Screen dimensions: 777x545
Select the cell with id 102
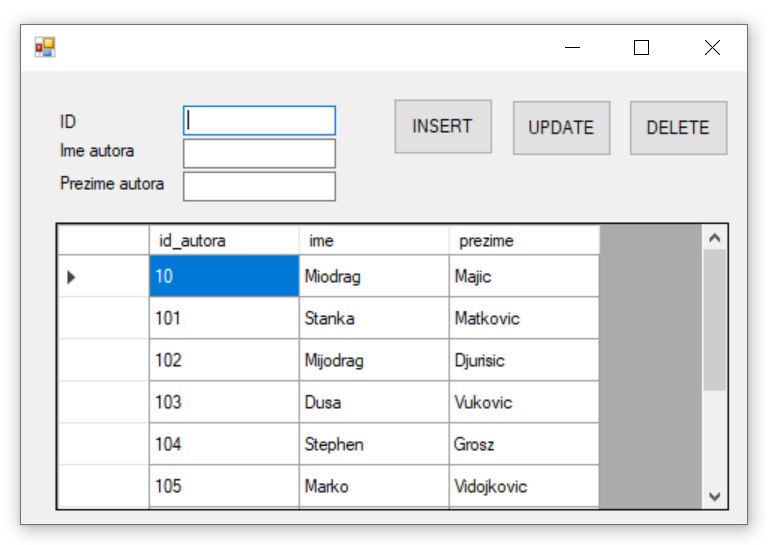(x=223, y=361)
